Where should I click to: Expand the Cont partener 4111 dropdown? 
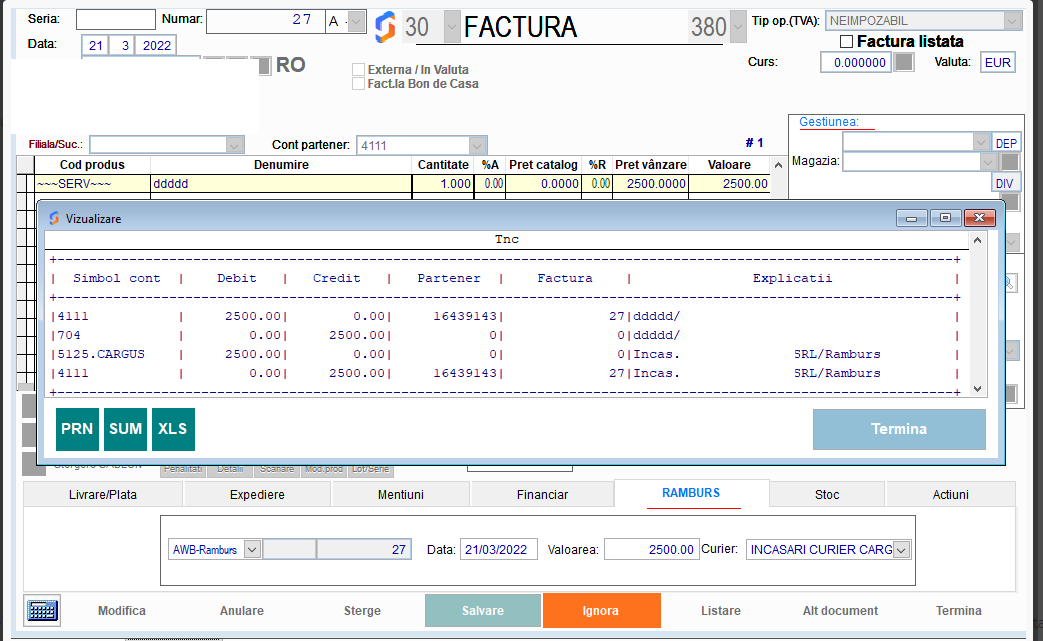click(477, 144)
